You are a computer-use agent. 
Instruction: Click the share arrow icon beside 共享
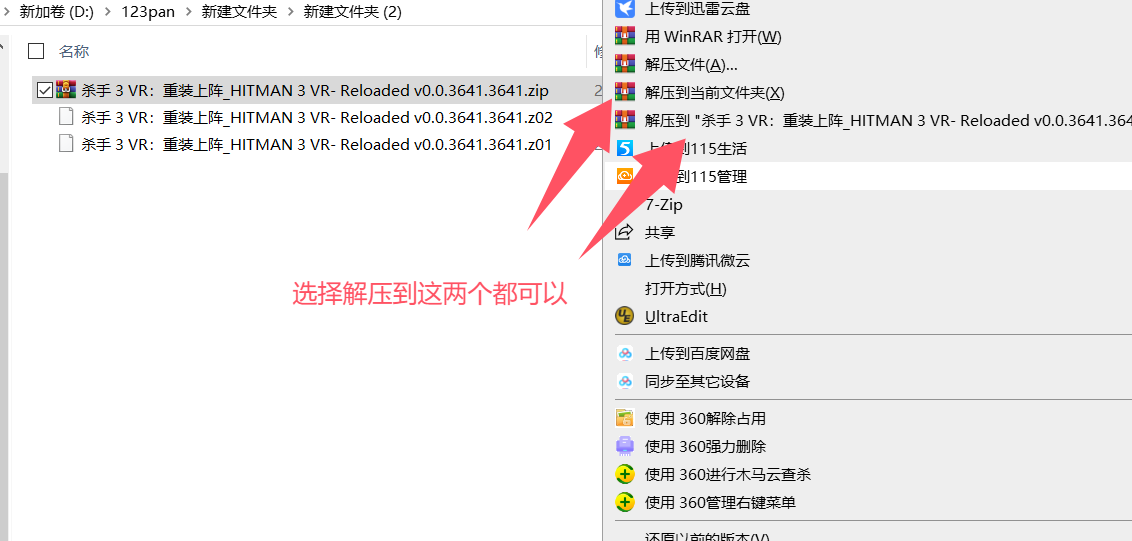pos(624,232)
